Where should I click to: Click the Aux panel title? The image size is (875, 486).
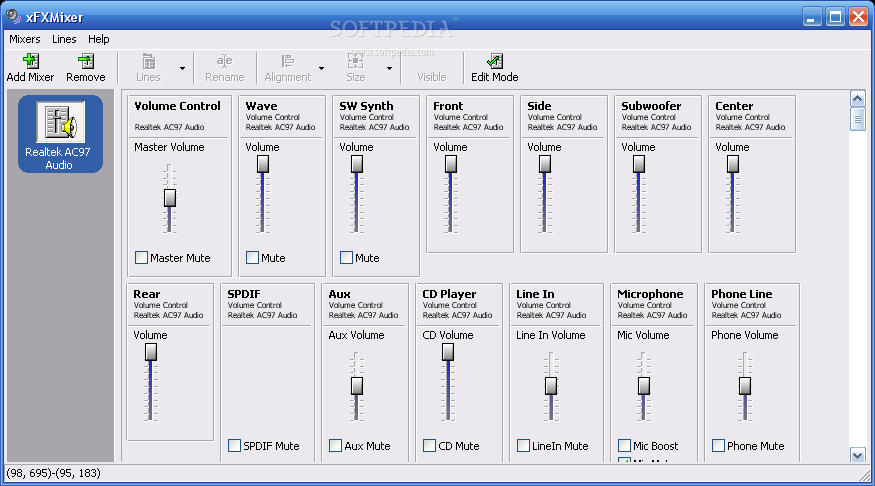pos(339,294)
